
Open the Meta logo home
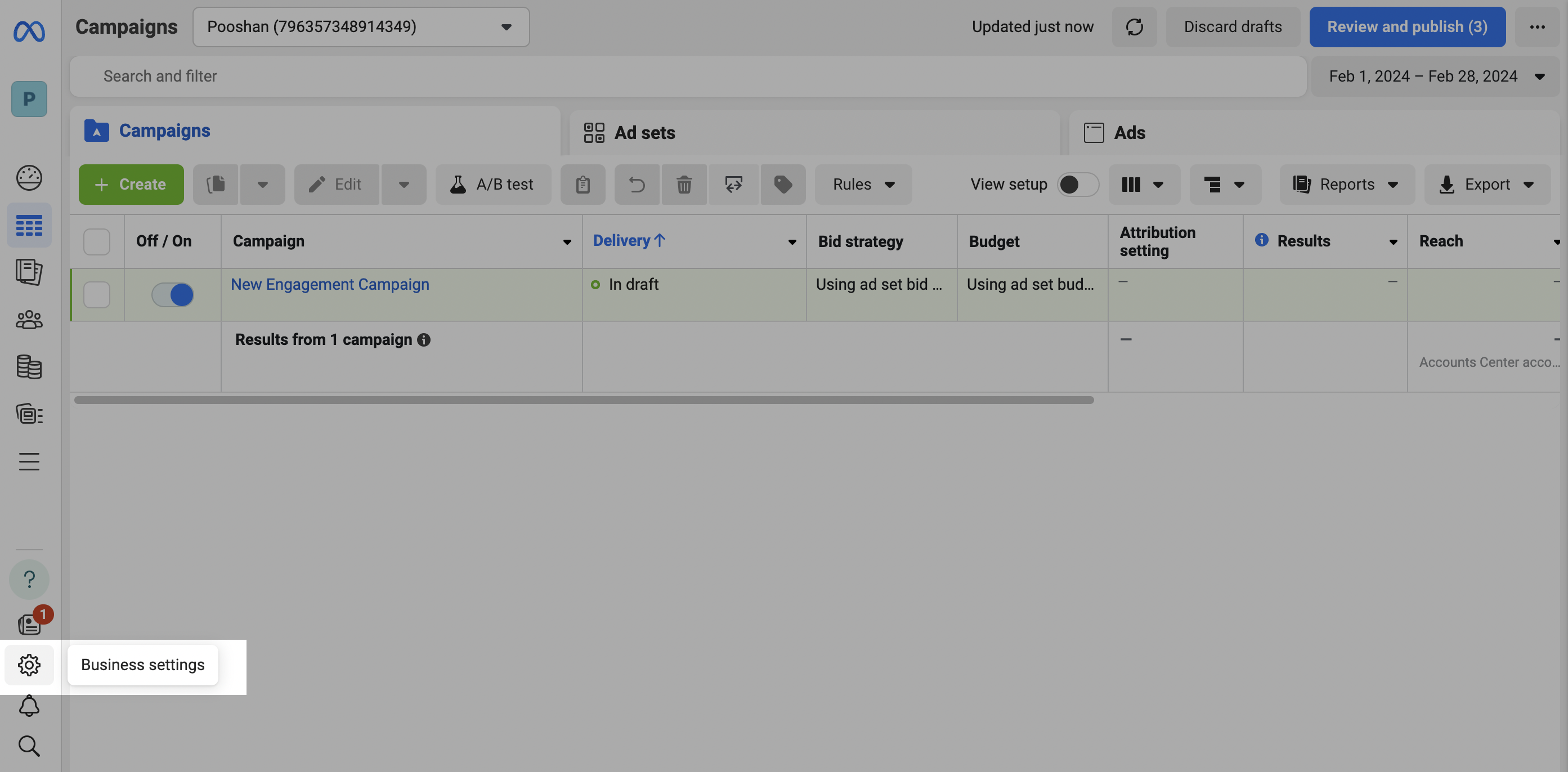(29, 31)
